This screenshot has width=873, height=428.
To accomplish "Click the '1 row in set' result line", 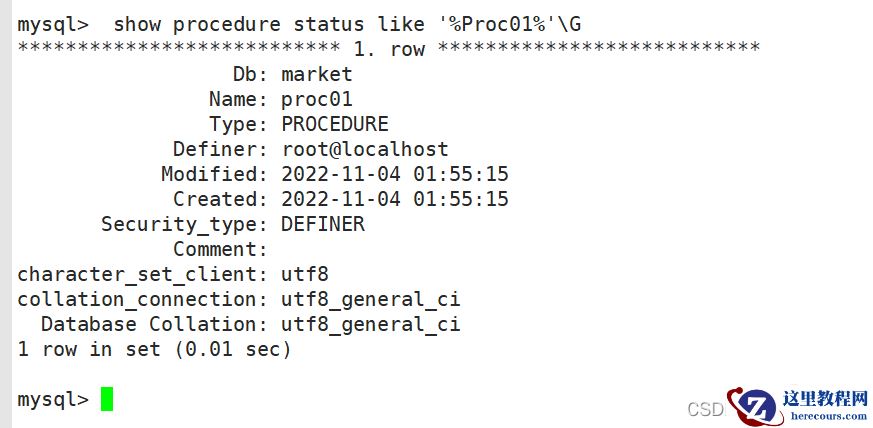I will (x=154, y=349).
